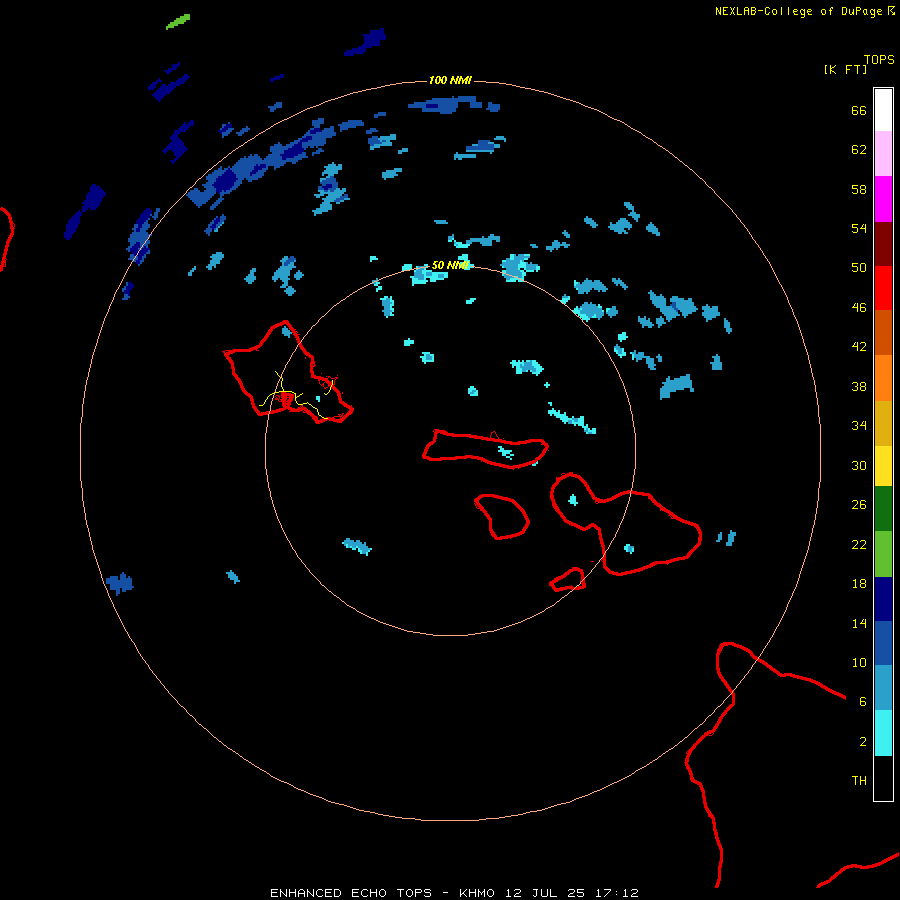Click the dark red maroon legend swatch
The width and height of the screenshot is (900, 900).
(883, 243)
